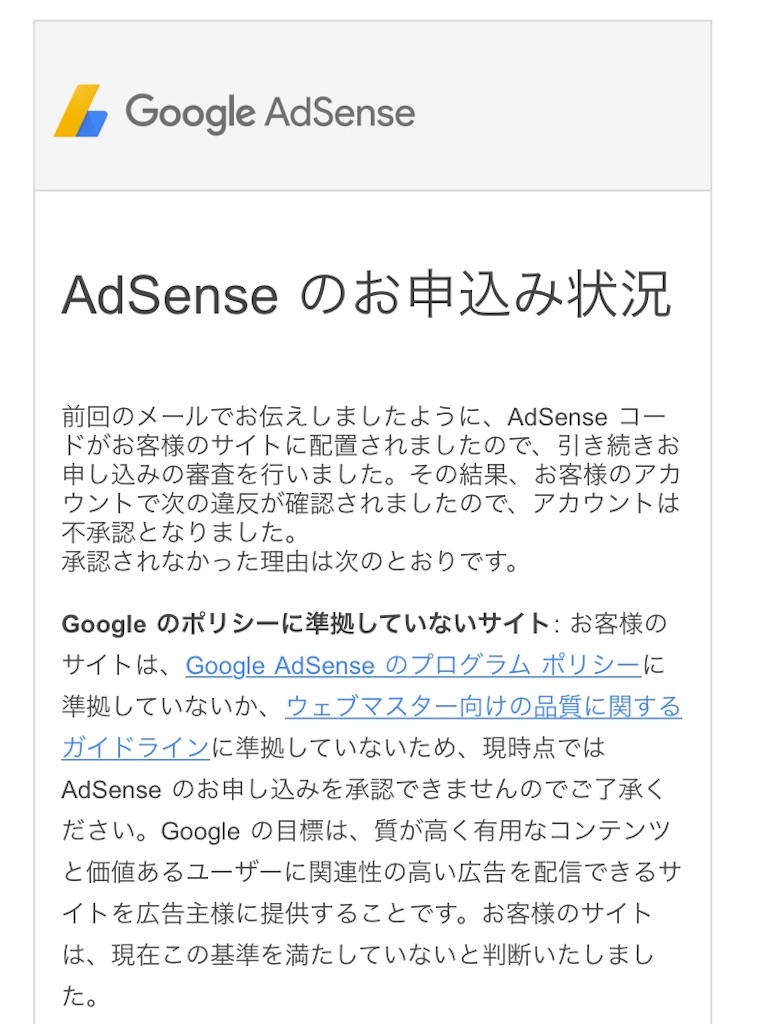Click the word Google in the header logo
777x1024 pixels.
(x=189, y=112)
